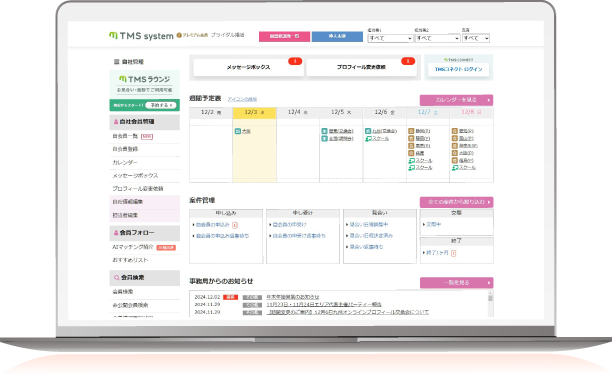Click 自会員の申込み返事待ち link
The width and height of the screenshot is (612, 375).
coord(222,236)
